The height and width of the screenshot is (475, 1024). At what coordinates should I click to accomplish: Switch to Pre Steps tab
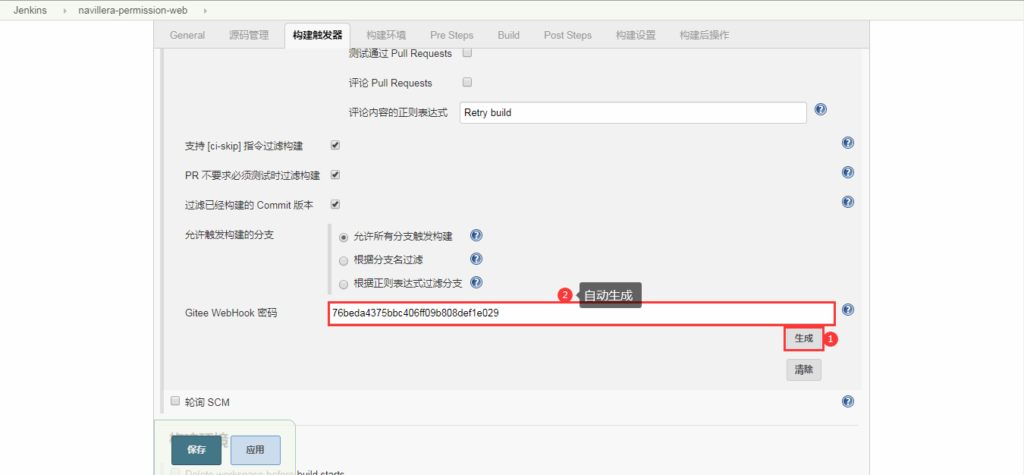click(x=452, y=35)
